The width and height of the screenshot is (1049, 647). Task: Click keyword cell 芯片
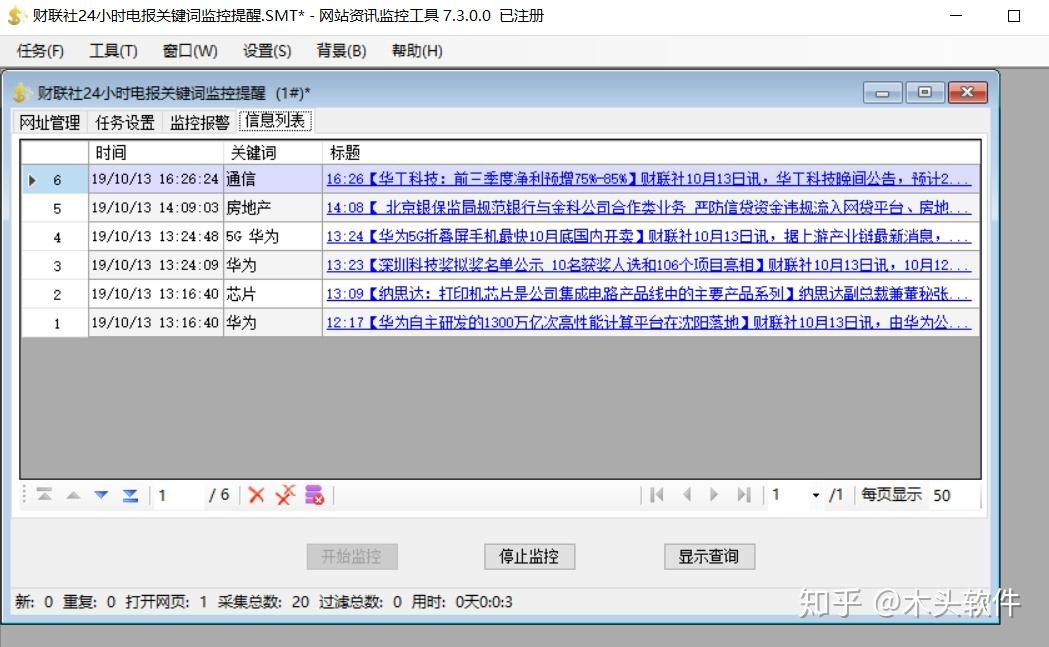tap(273, 294)
